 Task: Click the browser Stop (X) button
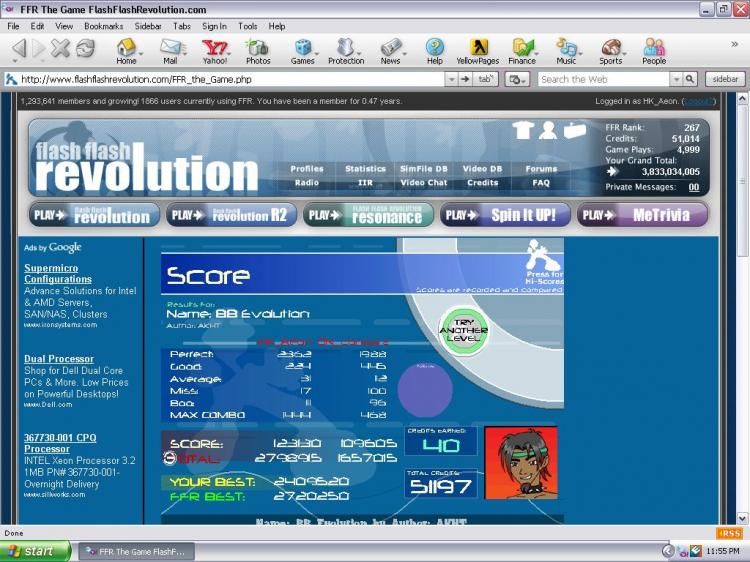[x=61, y=49]
